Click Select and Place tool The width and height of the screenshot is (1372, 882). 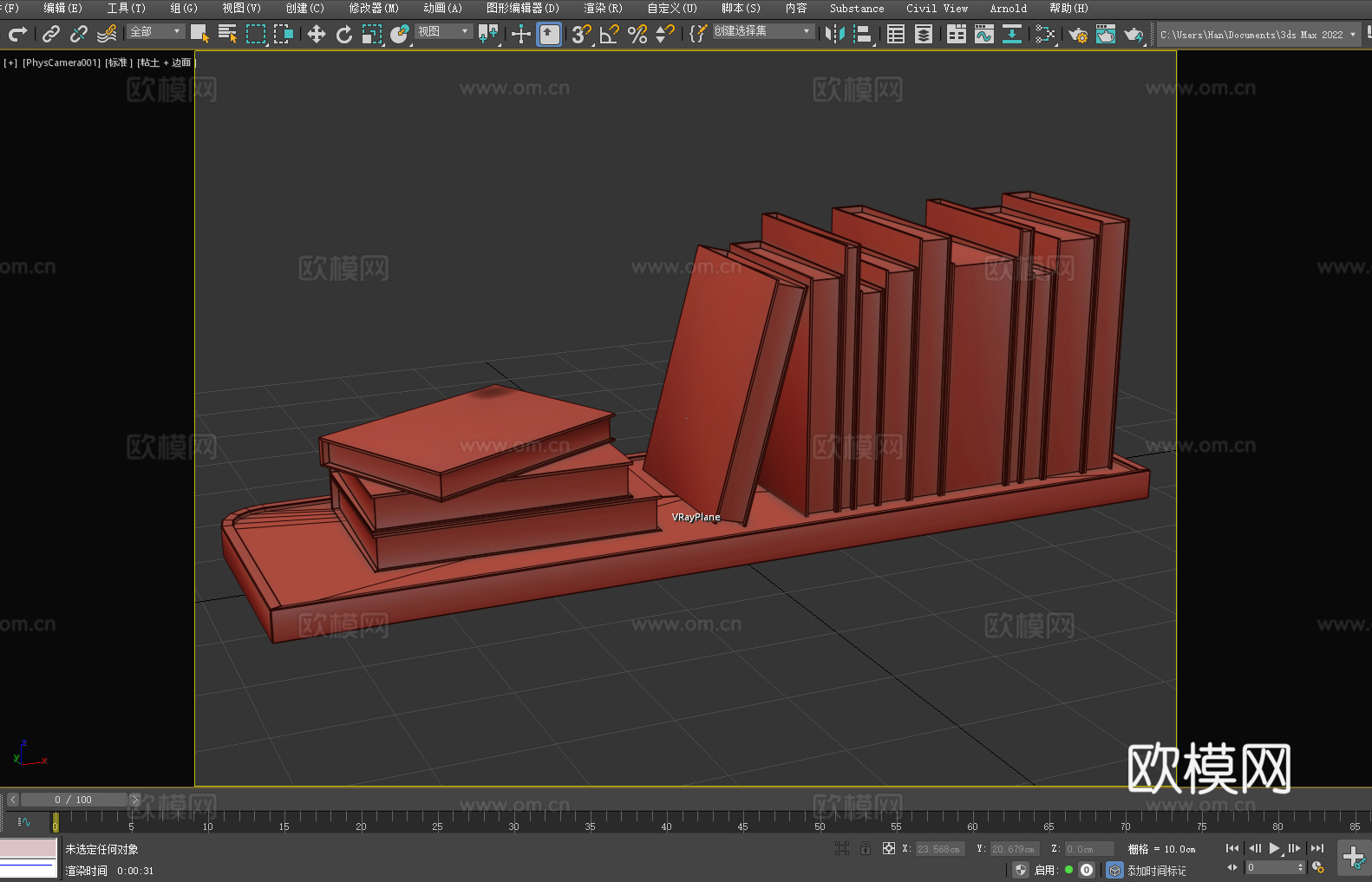pos(400,34)
